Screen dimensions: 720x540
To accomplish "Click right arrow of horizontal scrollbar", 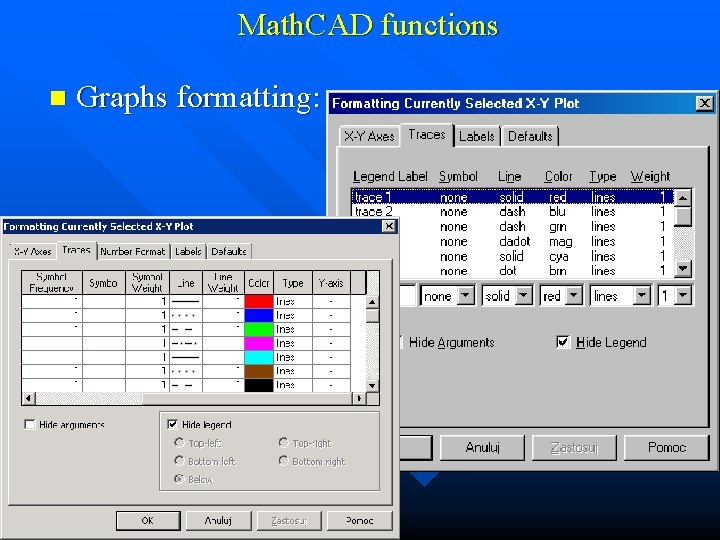I will [359, 398].
